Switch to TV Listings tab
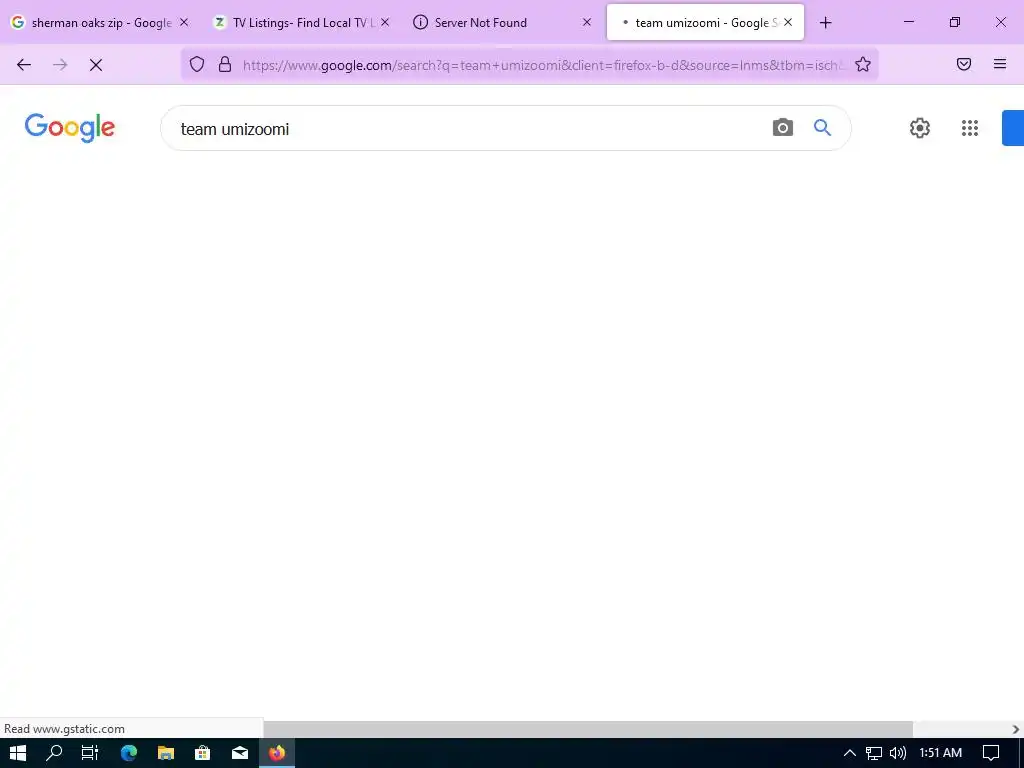1024x768 pixels. pos(301,23)
